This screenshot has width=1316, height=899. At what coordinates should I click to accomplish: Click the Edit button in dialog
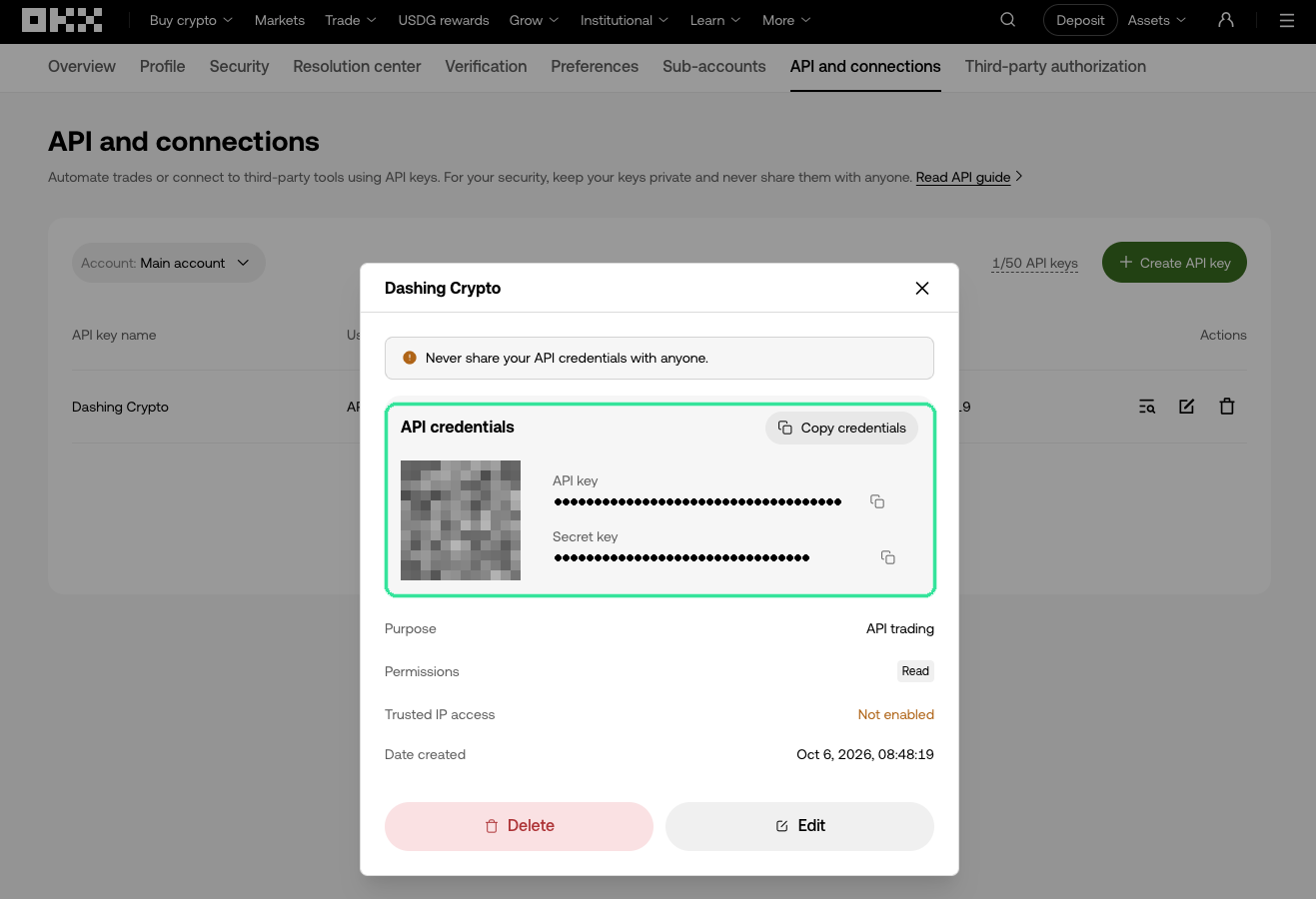[x=799, y=826]
